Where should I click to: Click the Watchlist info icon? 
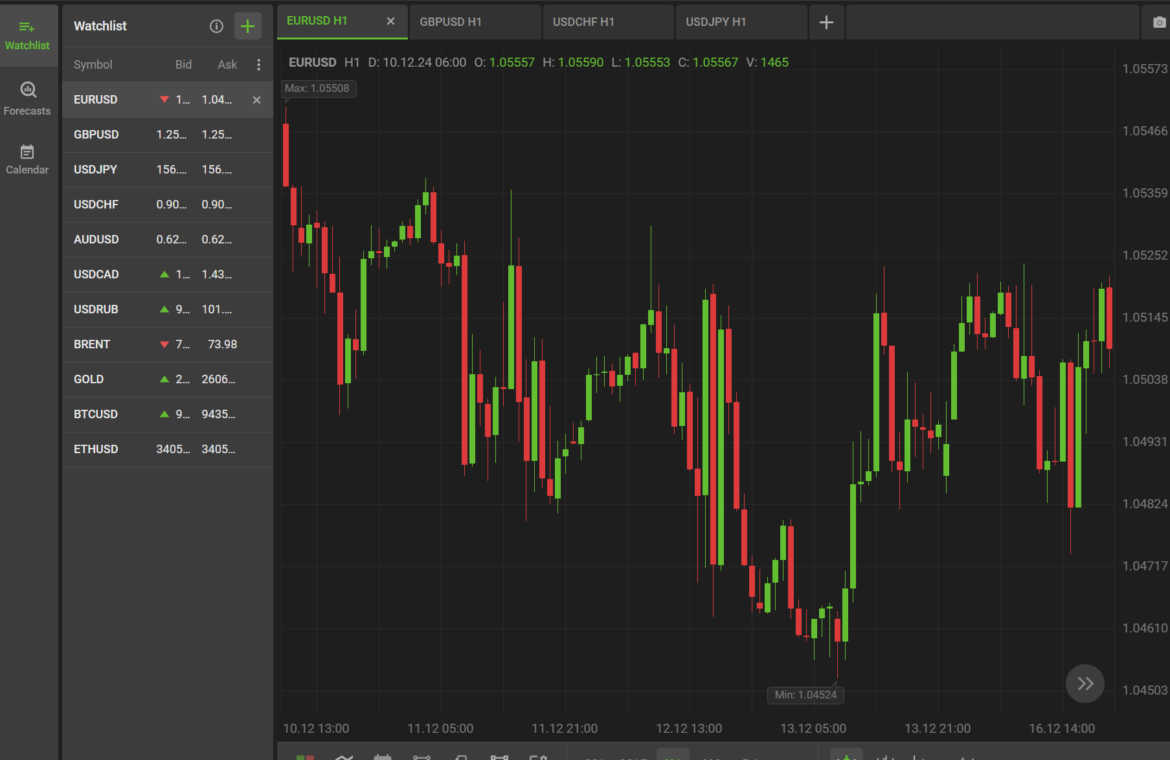216,26
